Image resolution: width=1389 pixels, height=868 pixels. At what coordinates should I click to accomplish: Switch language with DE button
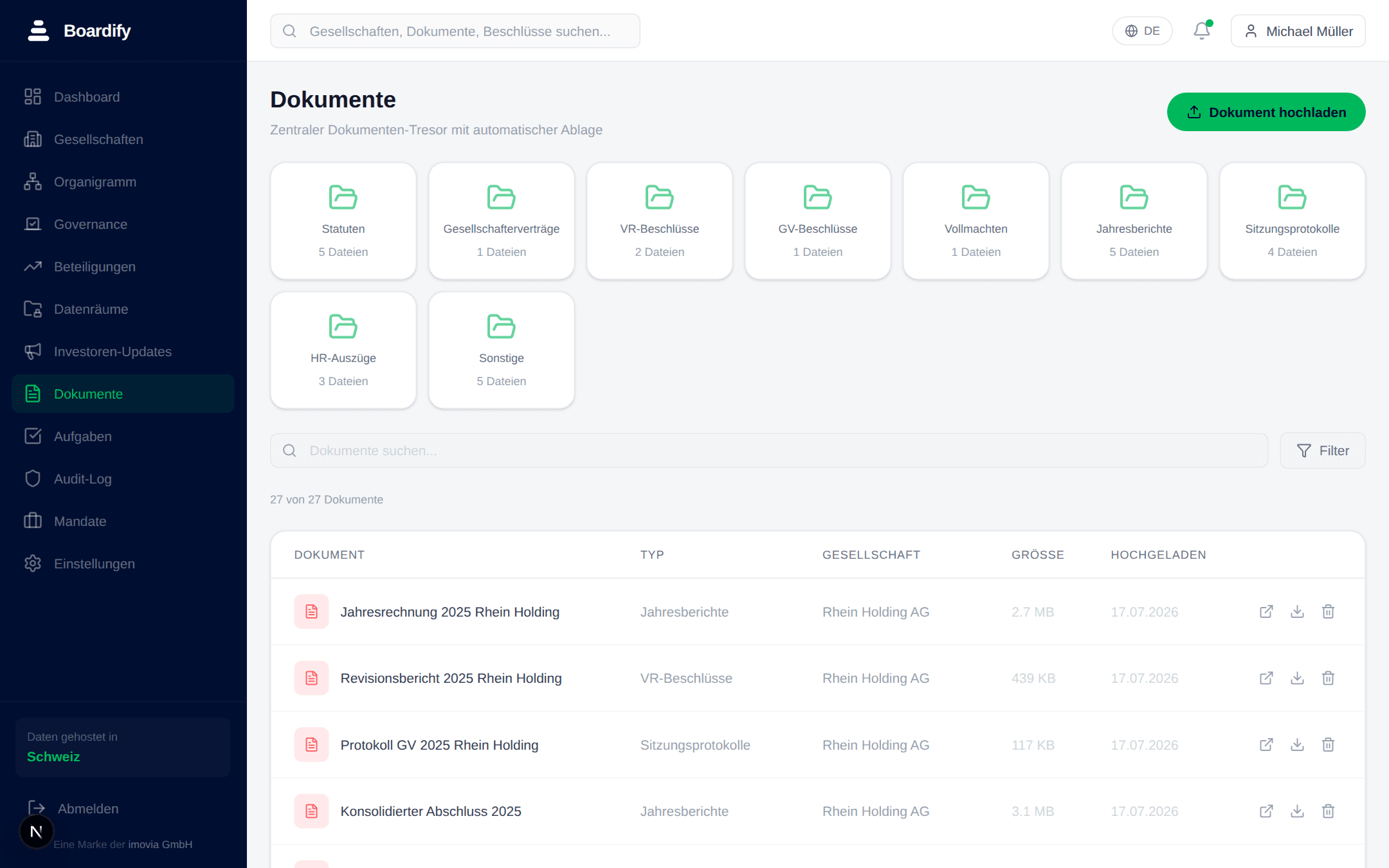1142,31
